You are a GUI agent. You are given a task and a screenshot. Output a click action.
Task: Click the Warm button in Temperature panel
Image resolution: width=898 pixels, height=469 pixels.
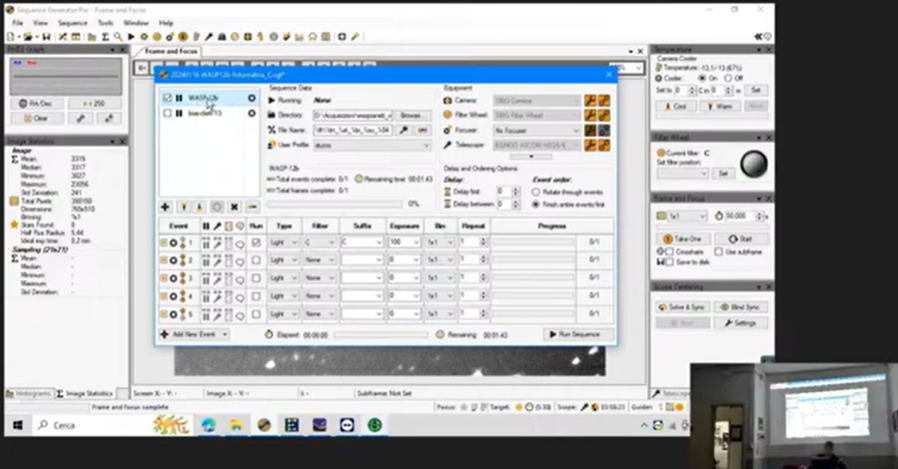tap(720, 107)
